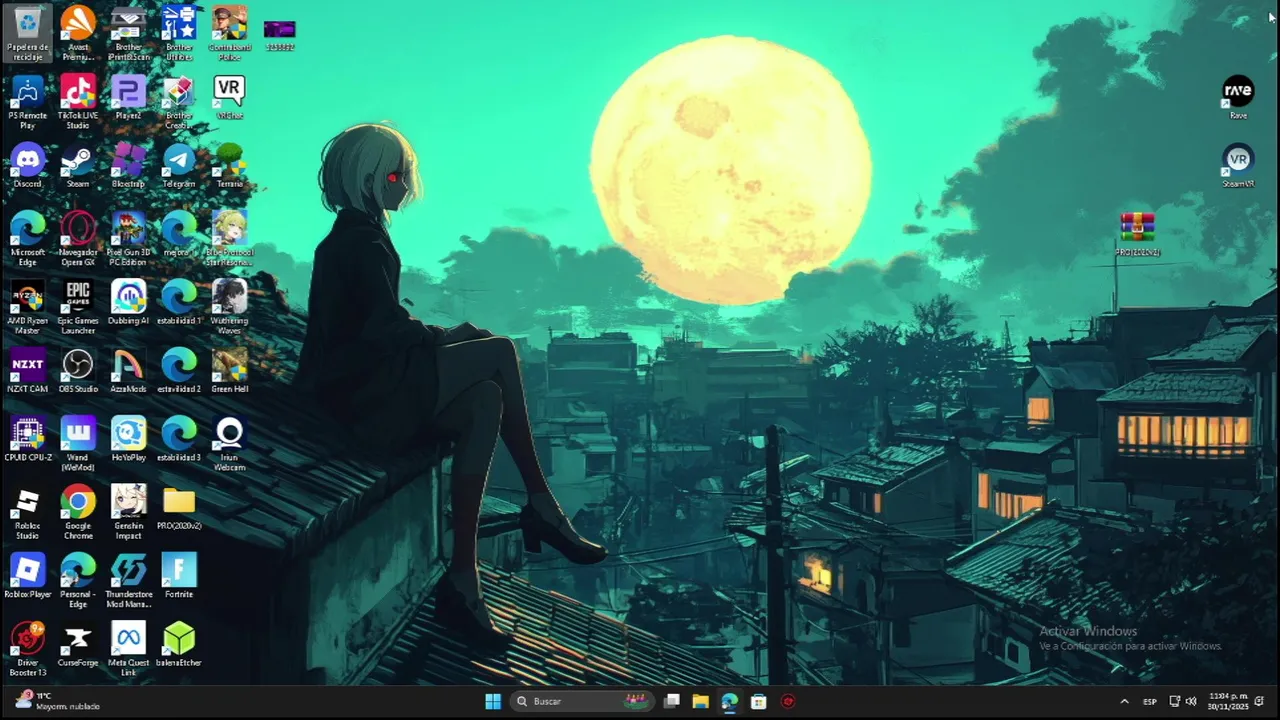Open the weather widget on the taskbar
Image resolution: width=1280 pixels, height=720 pixels.
(x=58, y=701)
